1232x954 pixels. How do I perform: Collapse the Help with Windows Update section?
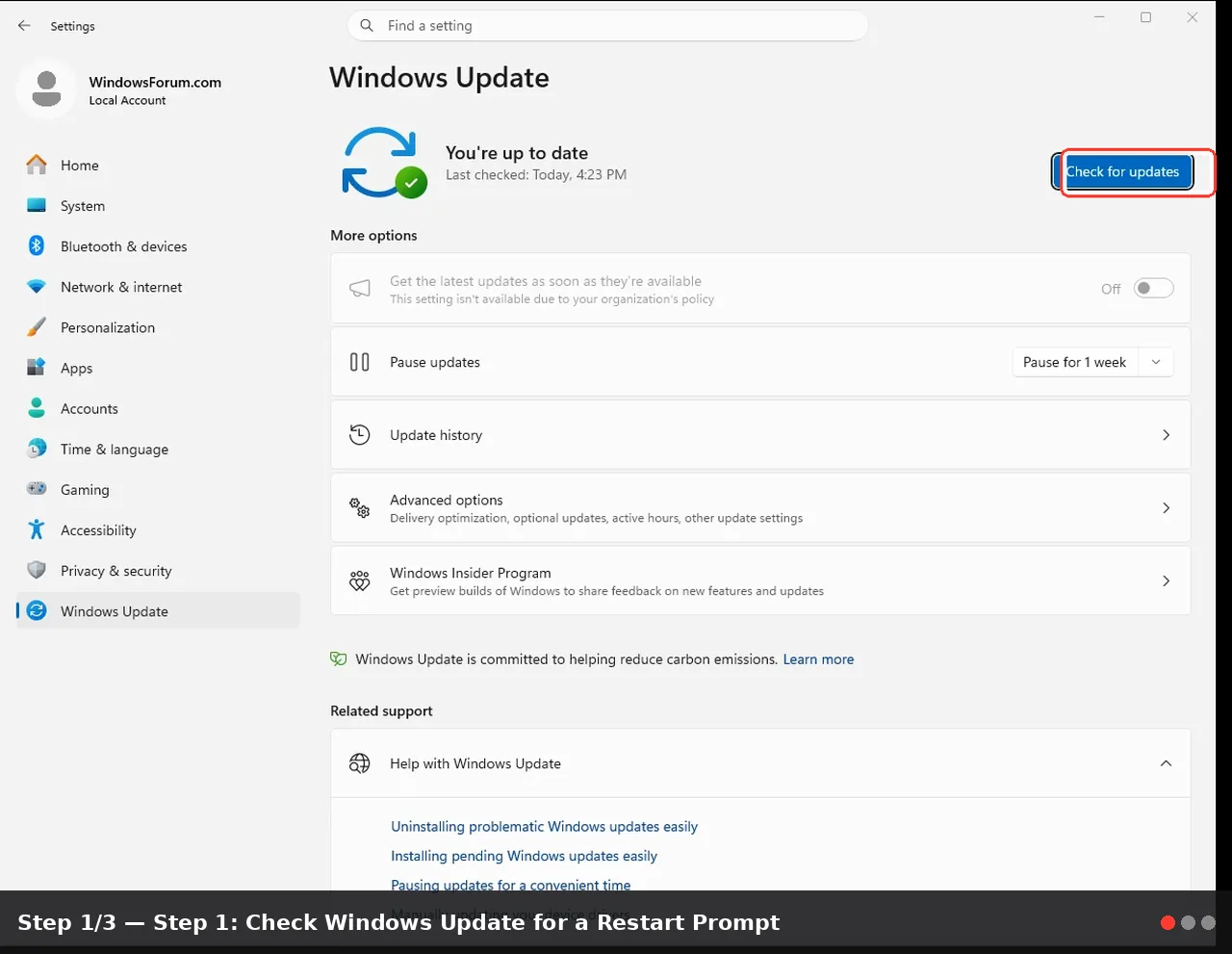(1166, 763)
